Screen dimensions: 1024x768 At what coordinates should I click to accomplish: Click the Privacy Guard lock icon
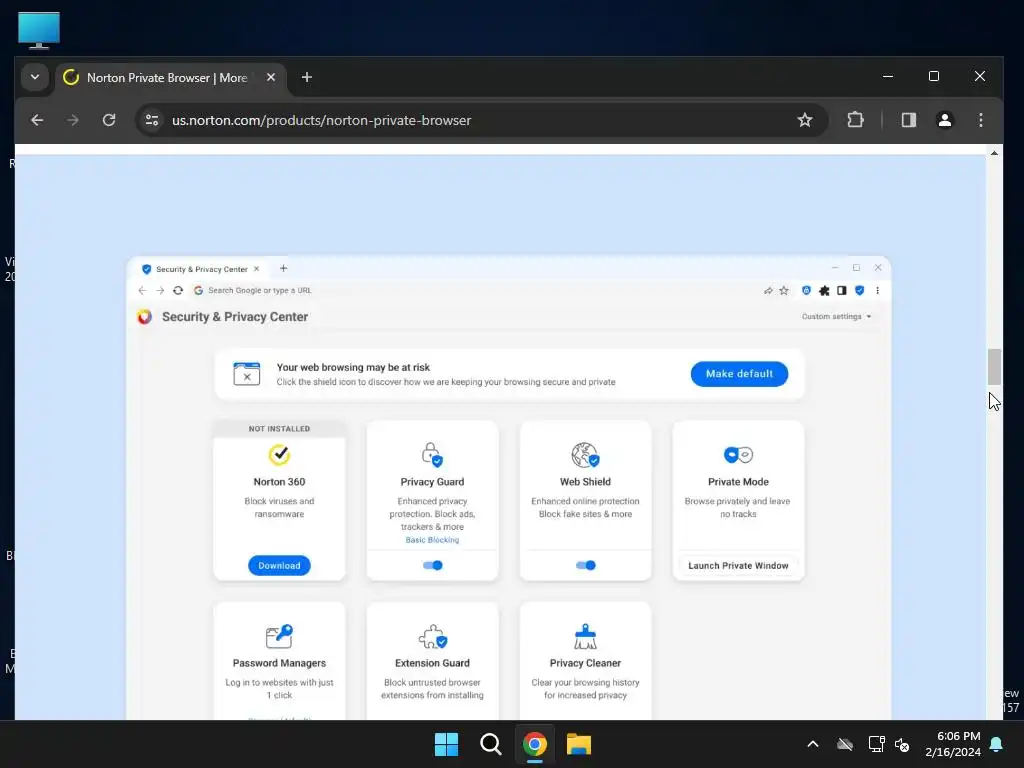click(432, 455)
